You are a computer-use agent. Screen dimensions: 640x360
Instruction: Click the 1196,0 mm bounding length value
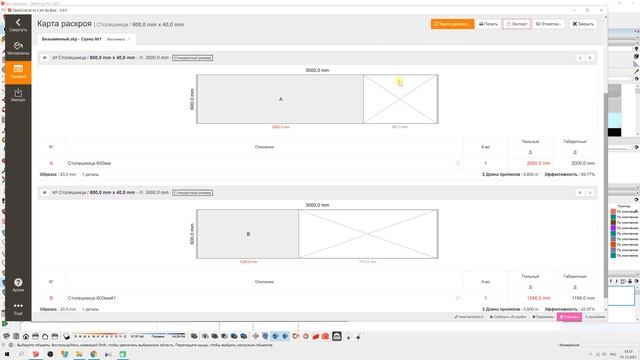click(x=583, y=298)
